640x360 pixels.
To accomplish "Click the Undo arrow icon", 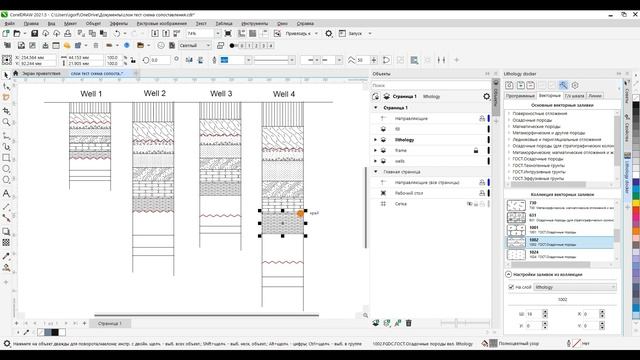I will [117, 33].
